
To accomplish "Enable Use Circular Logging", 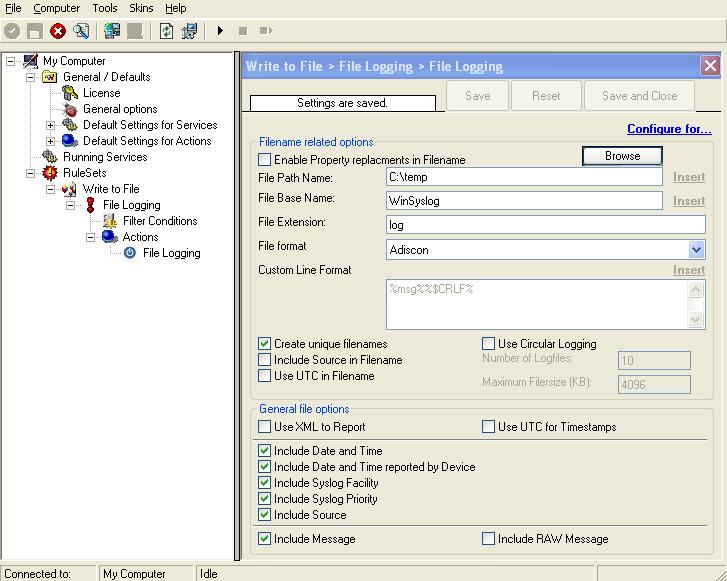I will [x=488, y=344].
